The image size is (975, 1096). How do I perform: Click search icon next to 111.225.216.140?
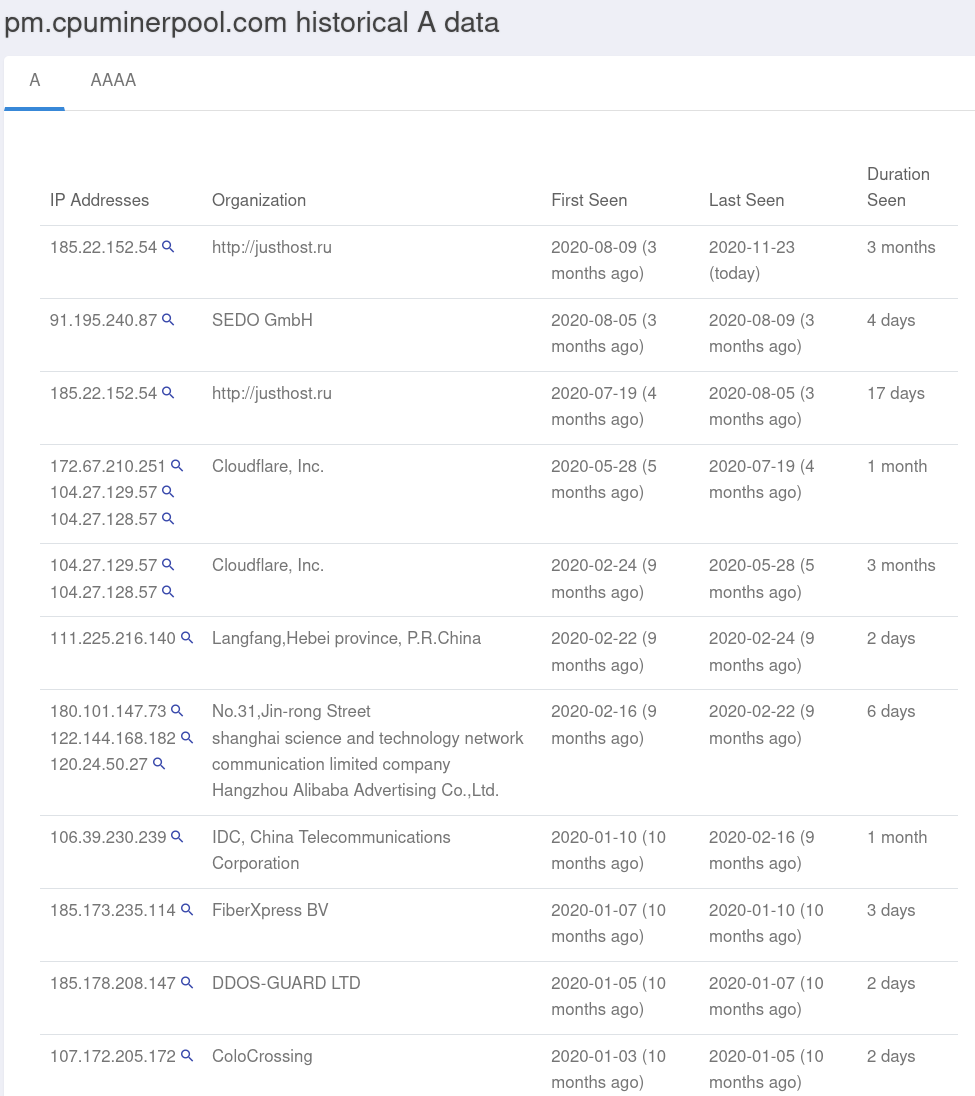click(187, 638)
